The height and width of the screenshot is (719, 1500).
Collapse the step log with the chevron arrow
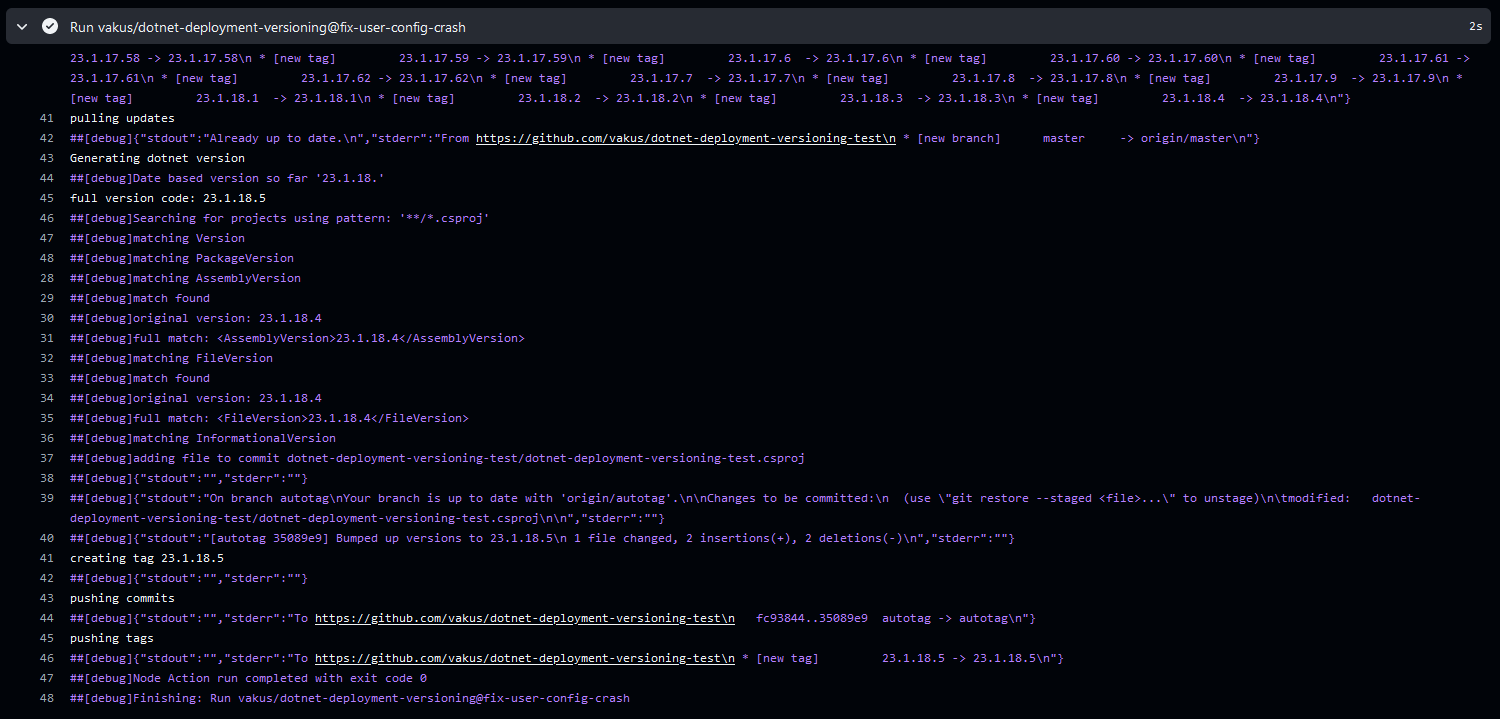21,26
